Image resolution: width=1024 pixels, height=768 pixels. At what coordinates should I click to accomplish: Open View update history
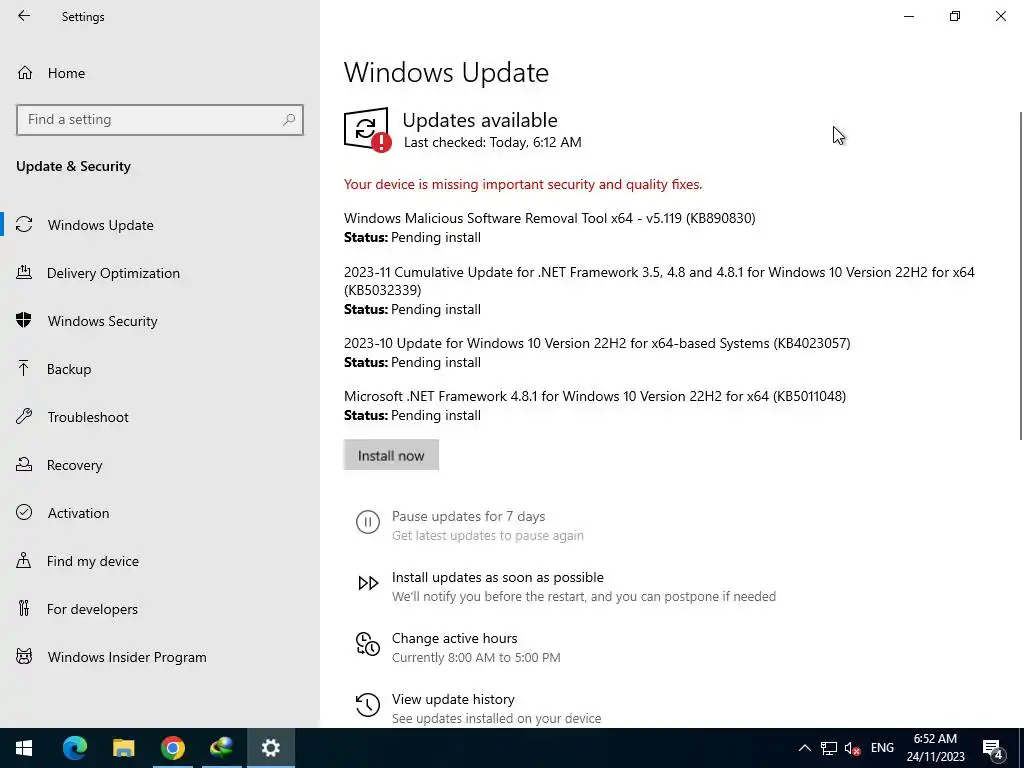[x=478, y=708]
